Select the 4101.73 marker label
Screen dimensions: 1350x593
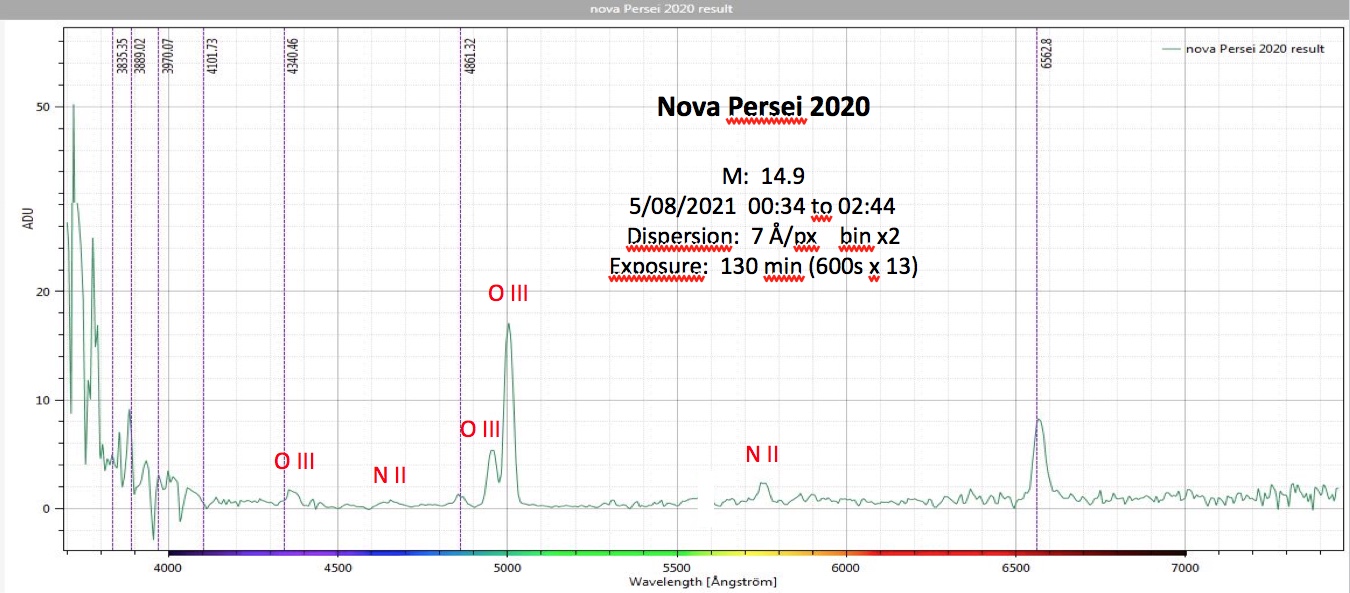pos(212,56)
